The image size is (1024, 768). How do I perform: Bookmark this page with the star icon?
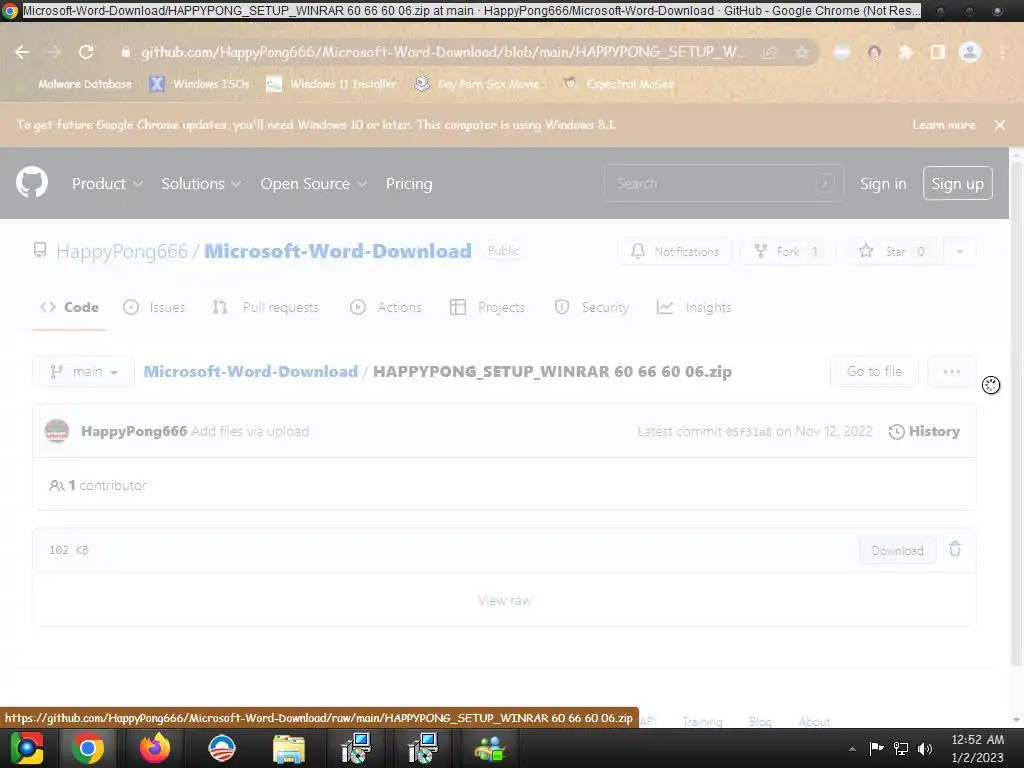pos(801,52)
